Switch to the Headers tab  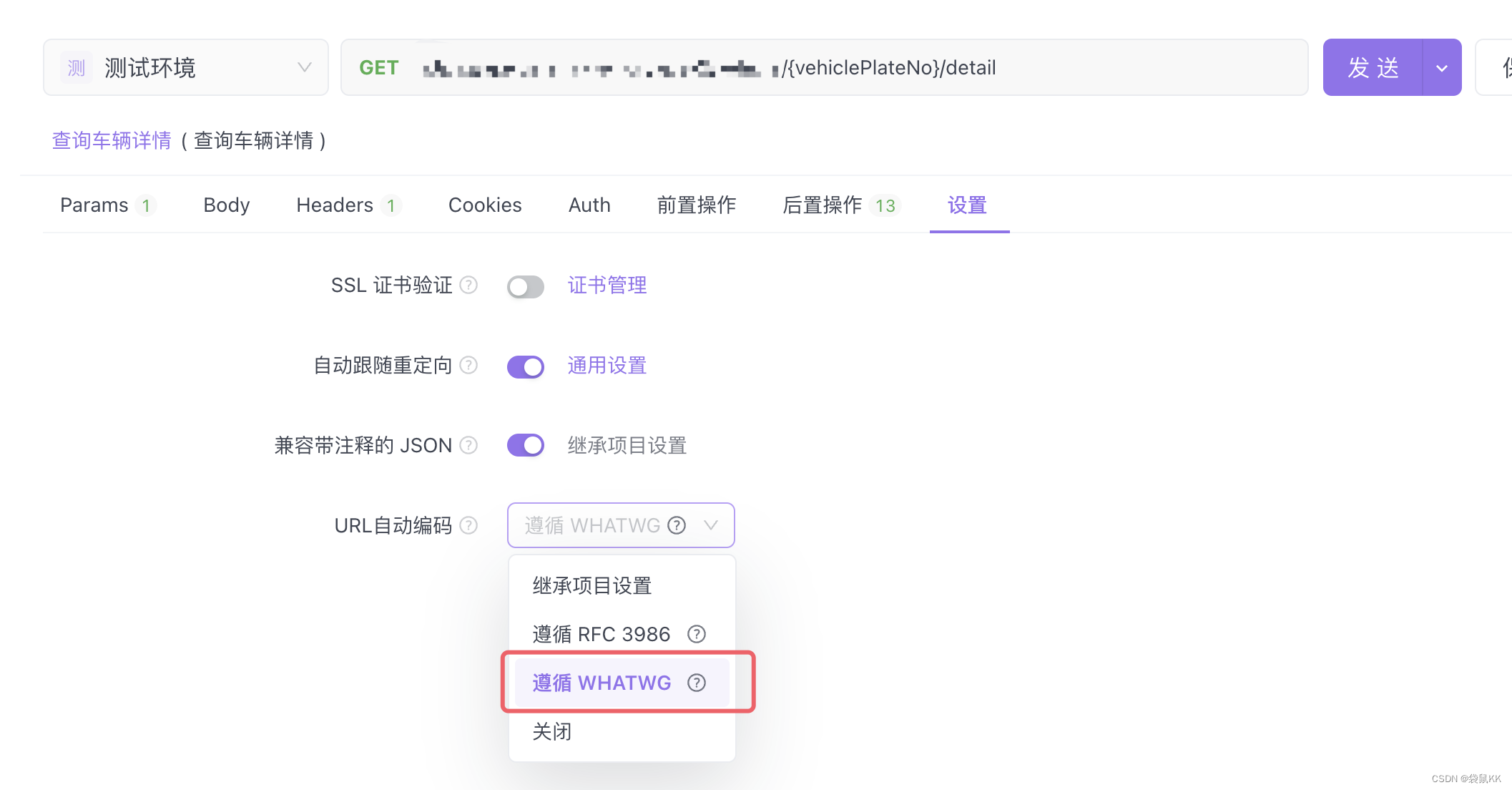pos(335,205)
